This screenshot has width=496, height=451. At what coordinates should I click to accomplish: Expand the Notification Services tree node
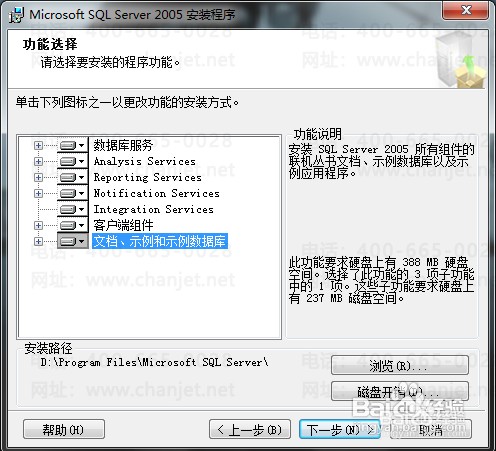[x=38, y=193]
